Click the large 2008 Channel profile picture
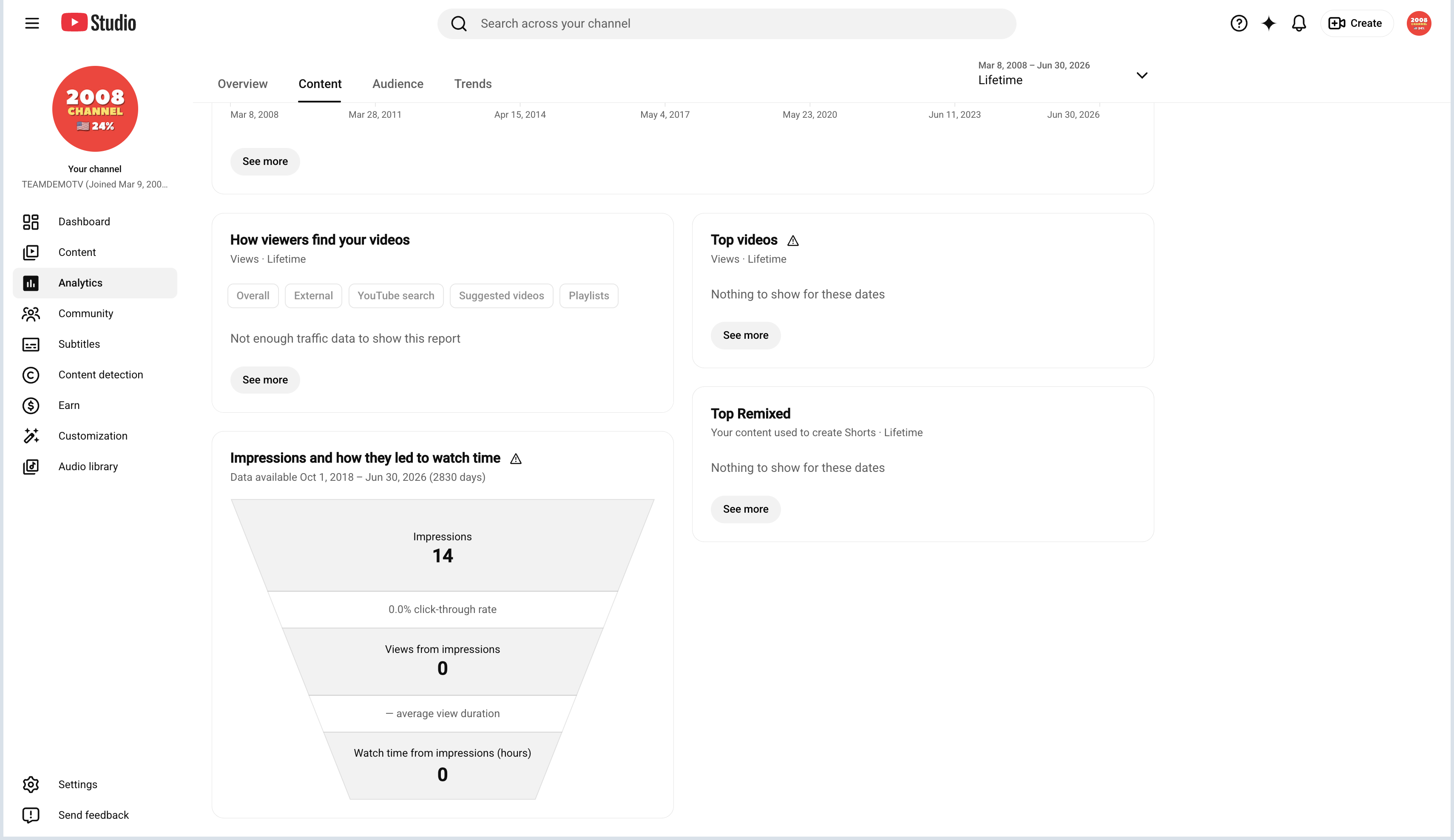The height and width of the screenshot is (840, 1454). pyautogui.click(x=95, y=108)
